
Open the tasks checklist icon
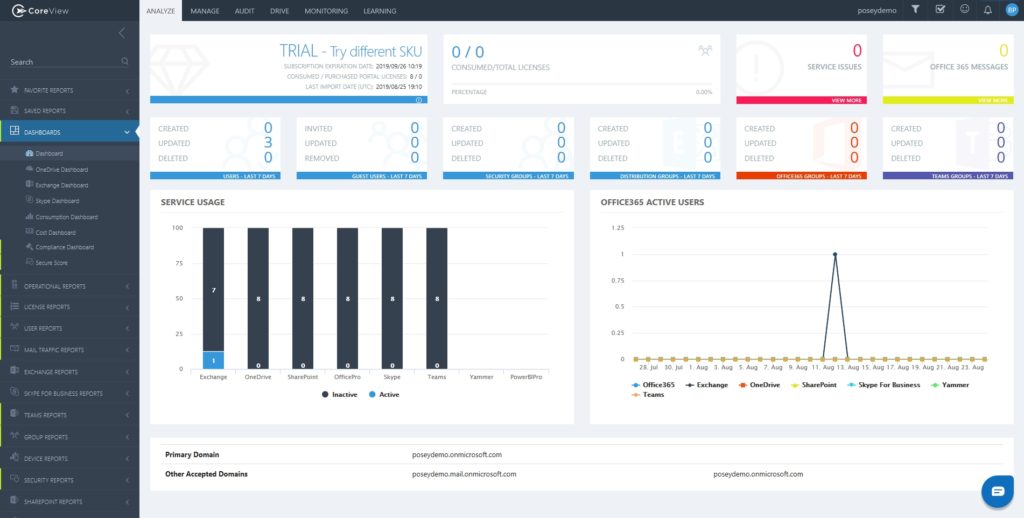click(x=940, y=10)
